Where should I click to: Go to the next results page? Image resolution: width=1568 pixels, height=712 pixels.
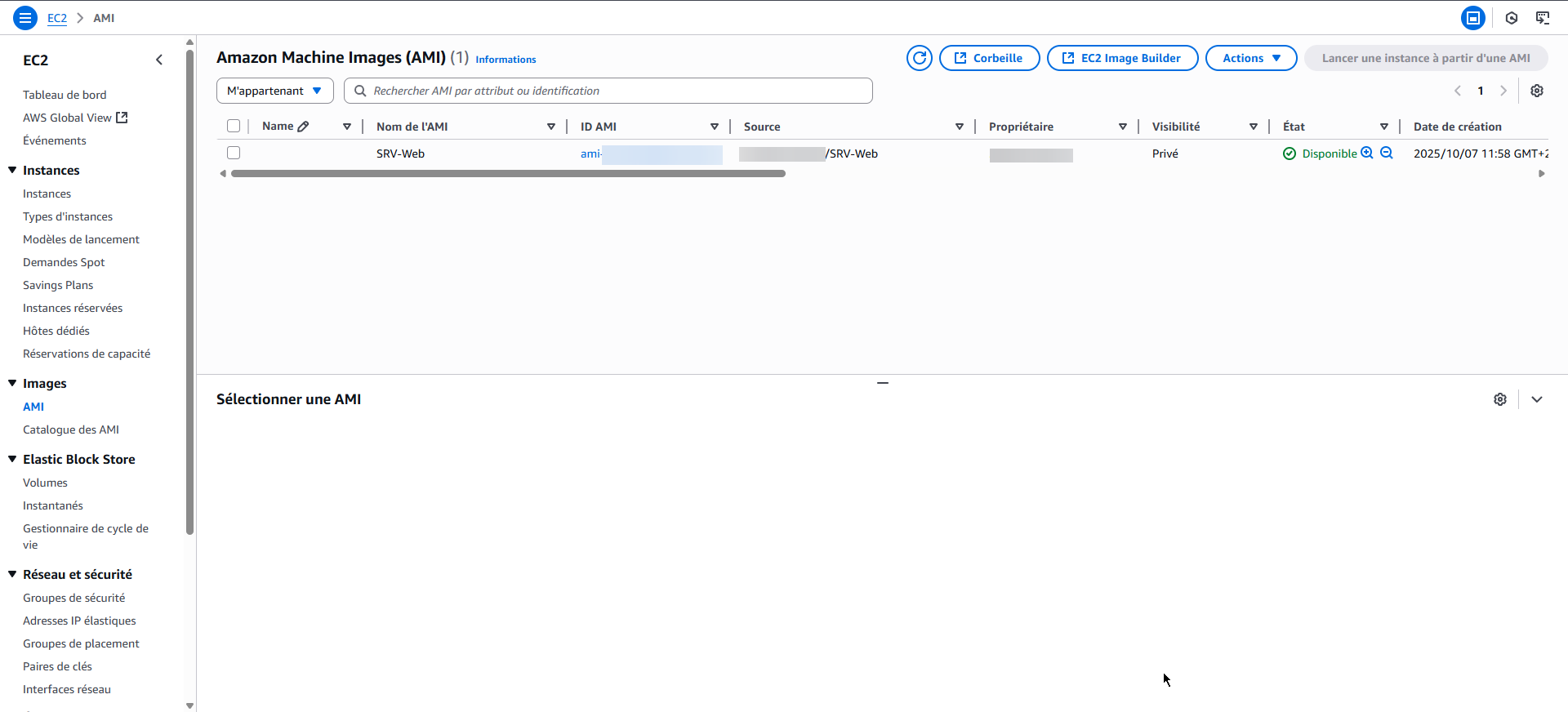[1503, 91]
